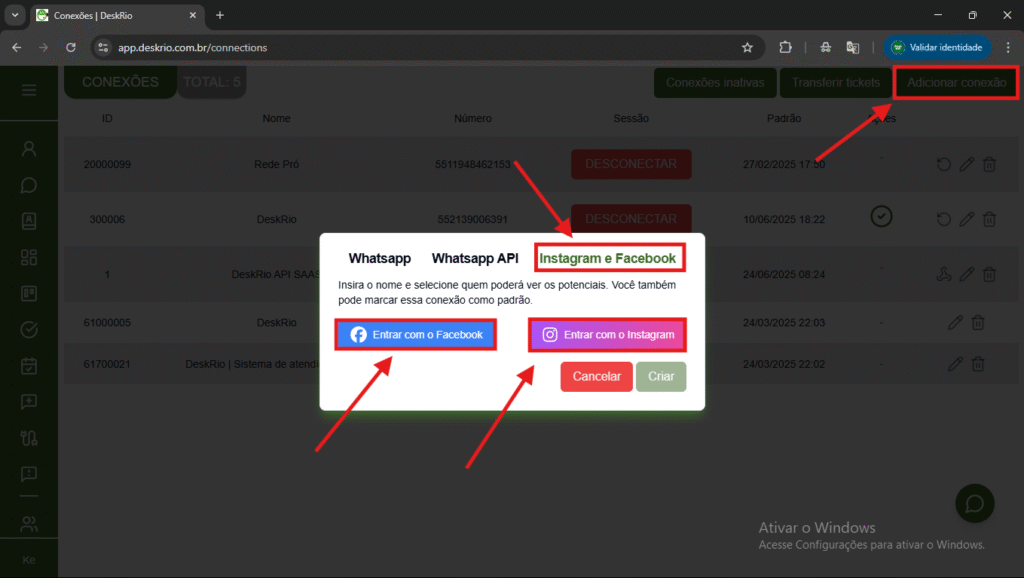Click Entrar com o Instagram button
1024x578 pixels.
[607, 334]
